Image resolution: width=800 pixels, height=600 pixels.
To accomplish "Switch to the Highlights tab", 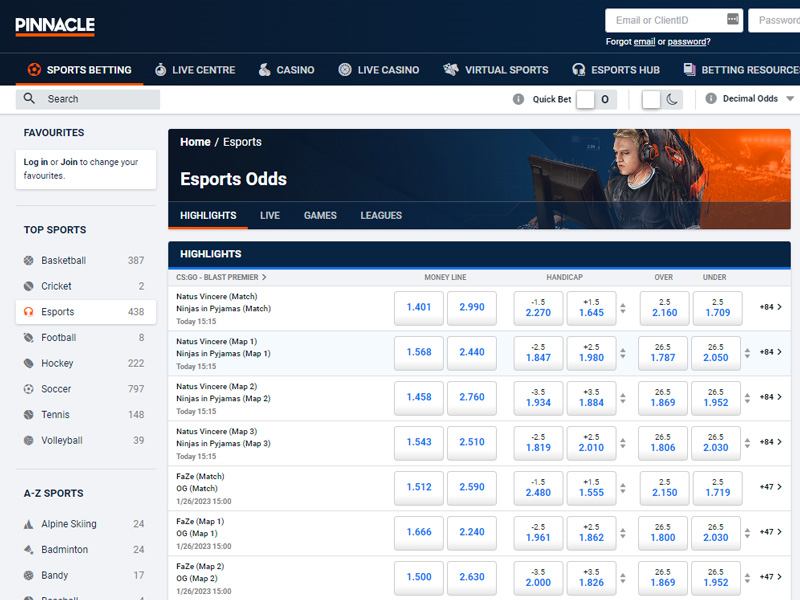I will [x=208, y=215].
